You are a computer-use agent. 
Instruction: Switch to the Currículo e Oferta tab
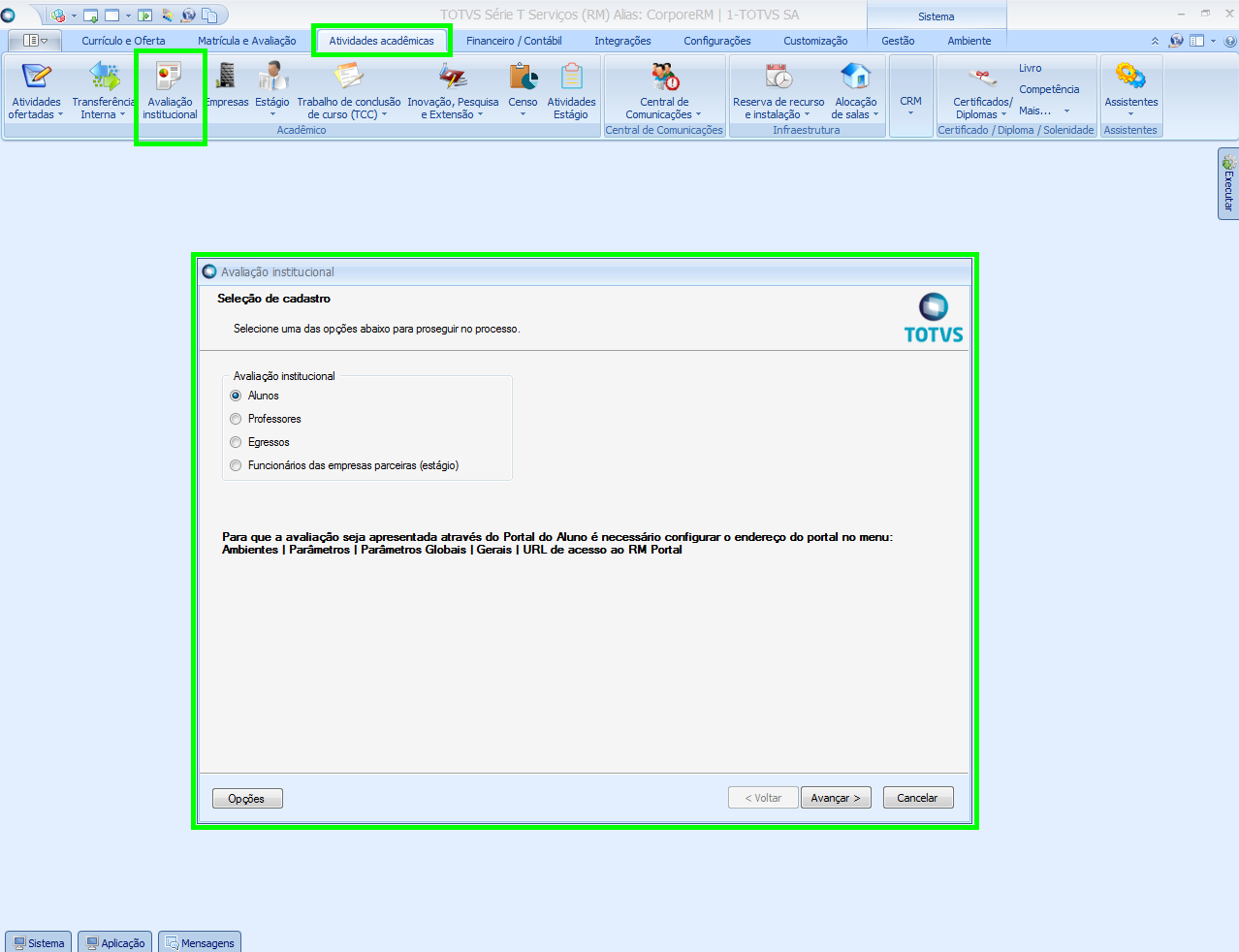(123, 41)
